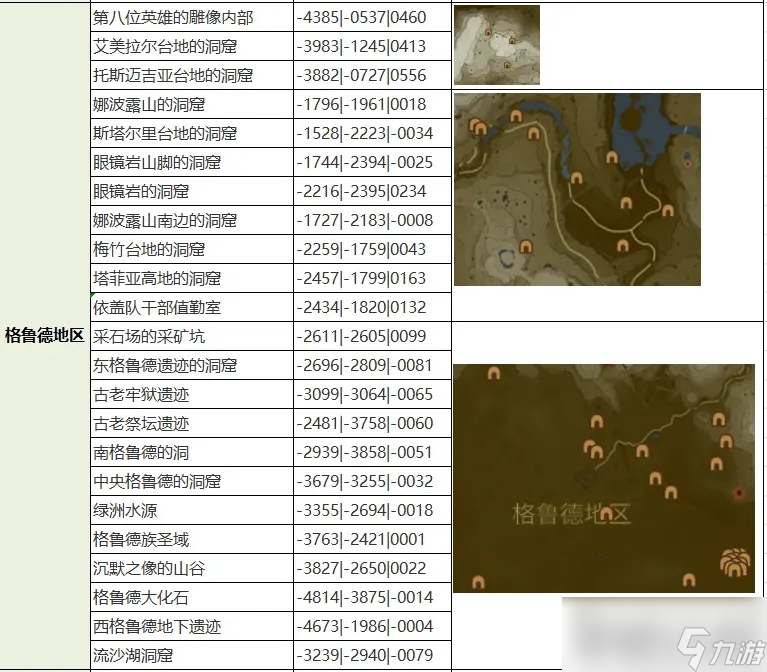Select cell 娜波露山的洞窟

click(x=192, y=104)
